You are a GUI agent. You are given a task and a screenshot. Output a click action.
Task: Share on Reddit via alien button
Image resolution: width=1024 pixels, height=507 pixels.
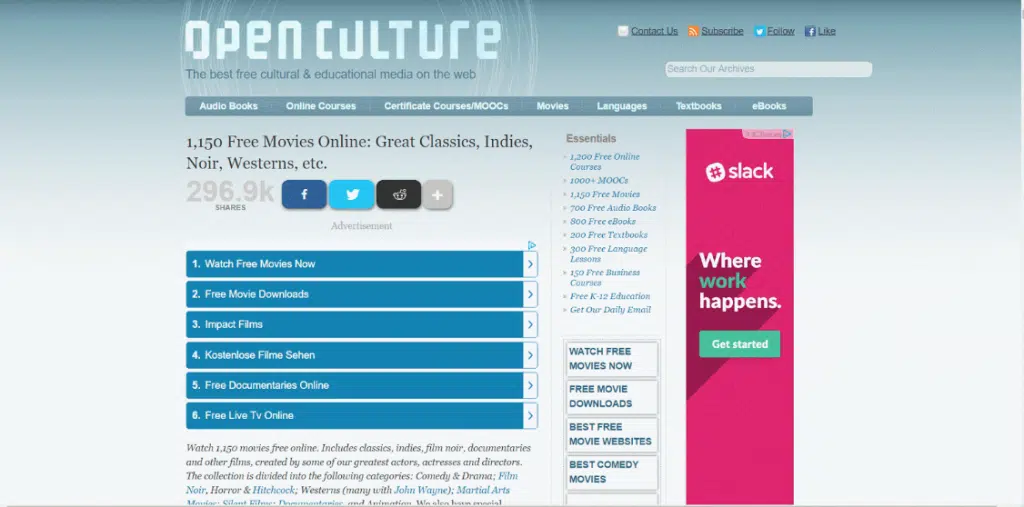point(399,195)
